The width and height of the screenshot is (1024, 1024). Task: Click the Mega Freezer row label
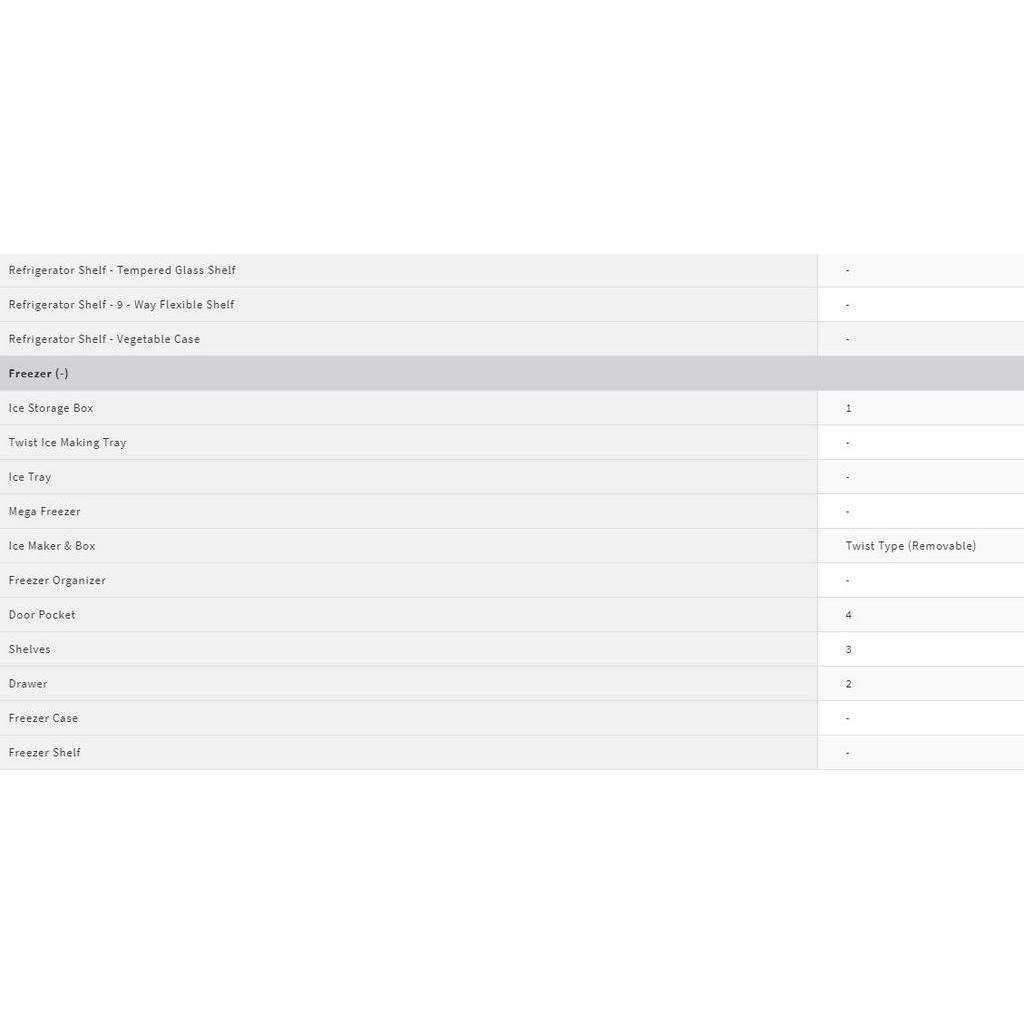coord(45,512)
